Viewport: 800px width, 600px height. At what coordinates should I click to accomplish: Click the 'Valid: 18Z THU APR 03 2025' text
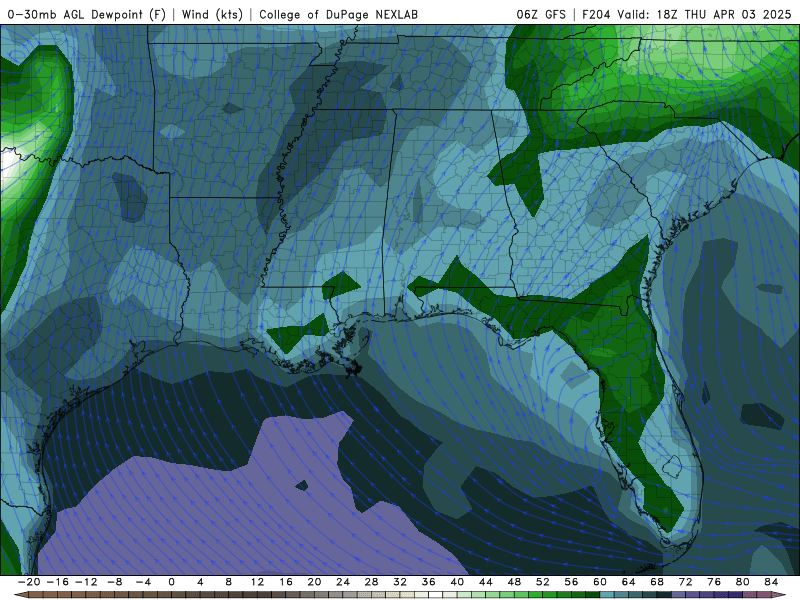(705, 14)
